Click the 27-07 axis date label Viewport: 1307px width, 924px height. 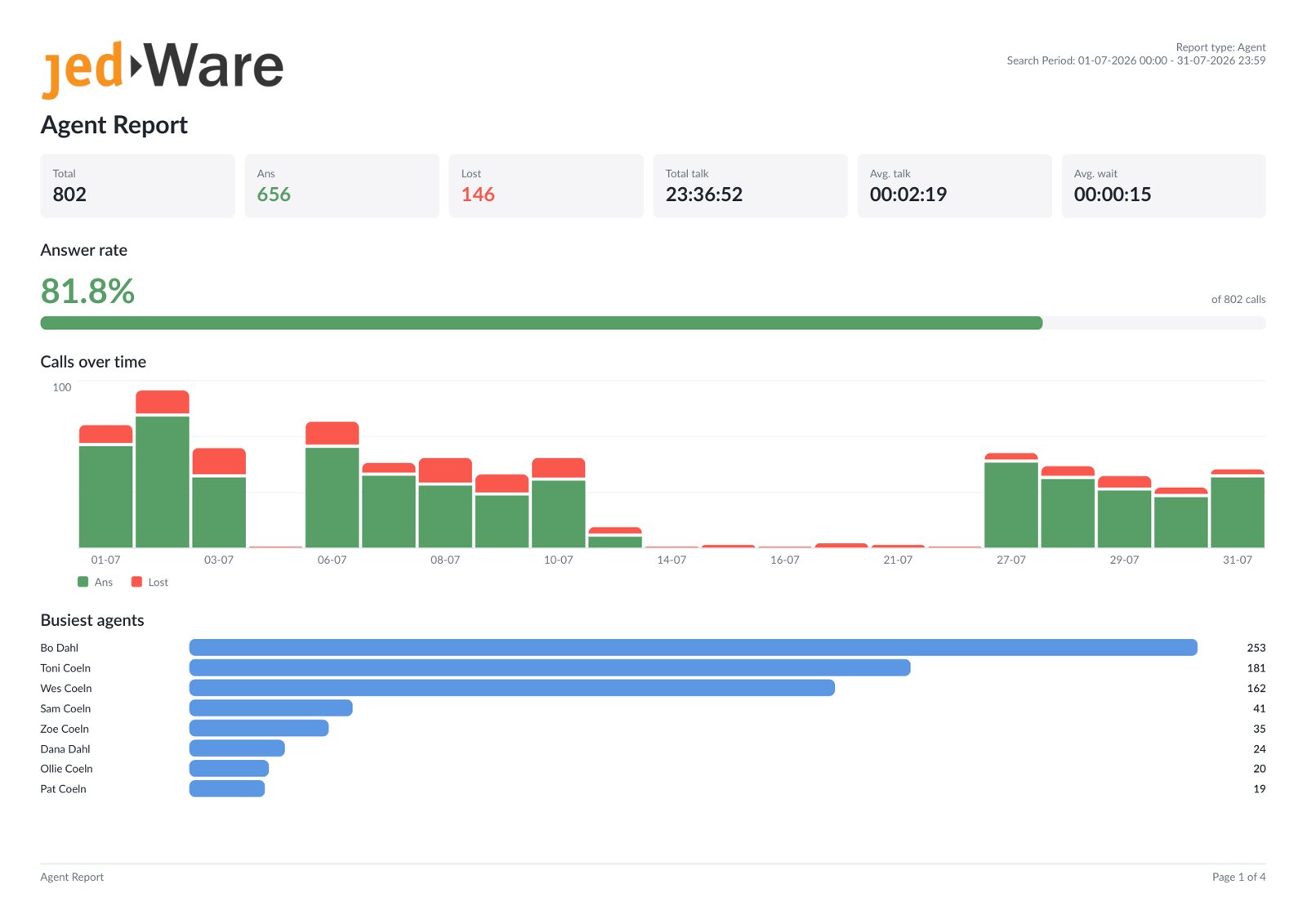tap(1011, 560)
